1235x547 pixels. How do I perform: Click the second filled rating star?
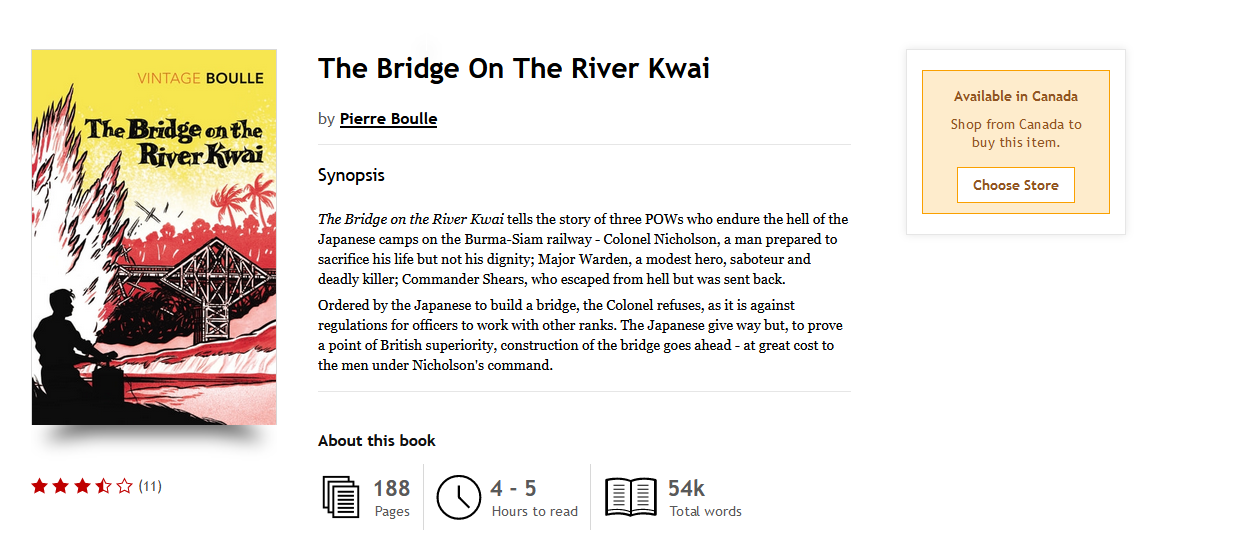[61, 486]
